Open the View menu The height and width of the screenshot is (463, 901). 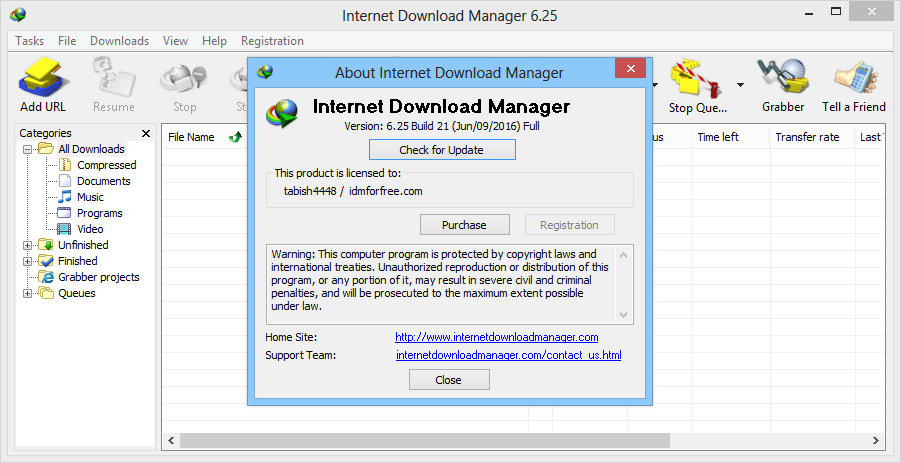(175, 41)
